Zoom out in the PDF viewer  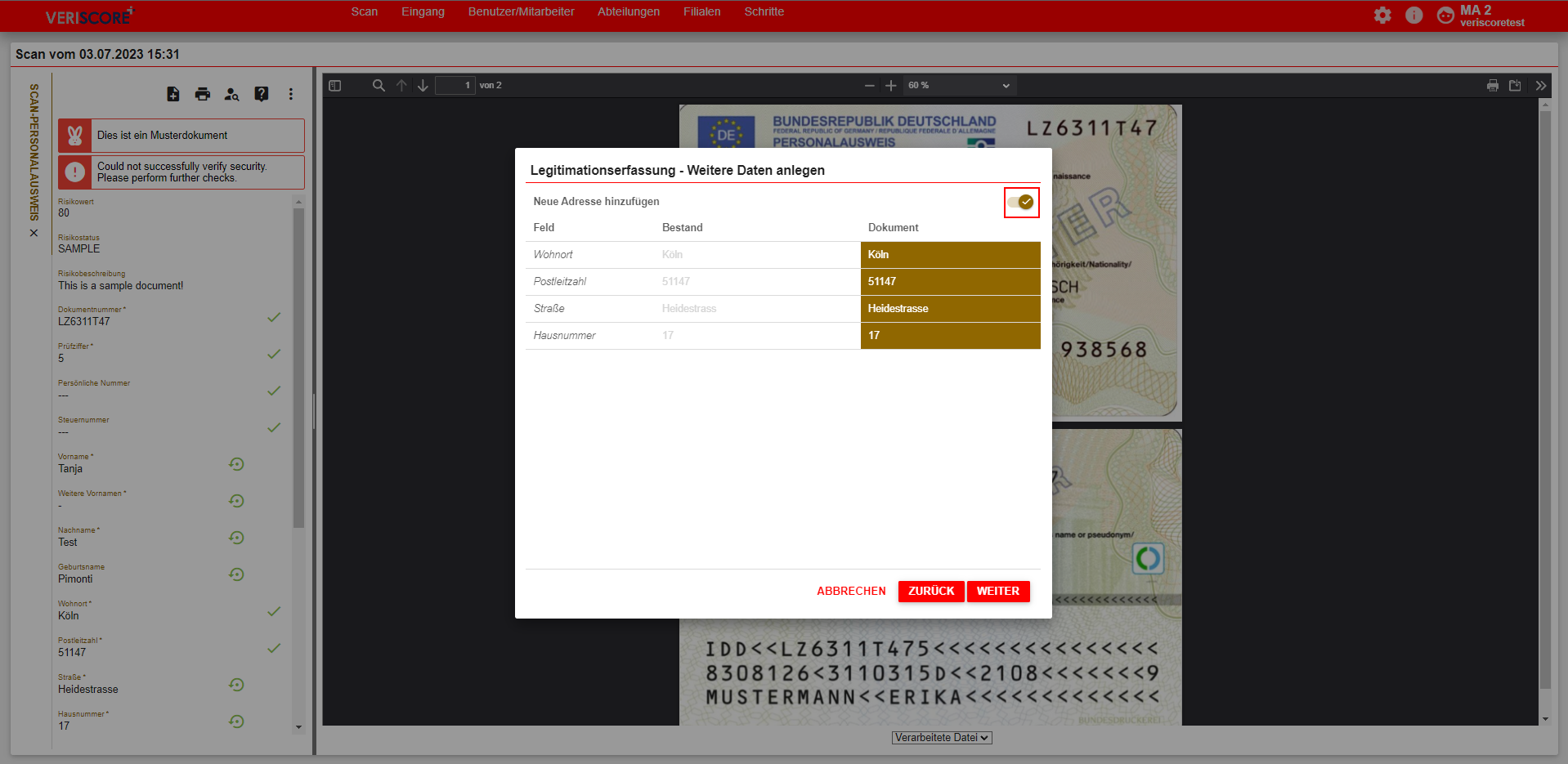(870, 85)
